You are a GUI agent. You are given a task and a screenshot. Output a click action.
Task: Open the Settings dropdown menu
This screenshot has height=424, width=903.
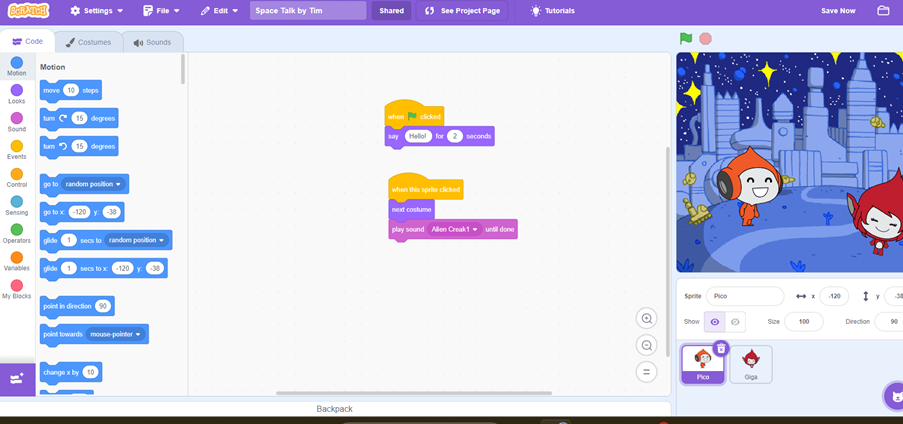pos(97,11)
